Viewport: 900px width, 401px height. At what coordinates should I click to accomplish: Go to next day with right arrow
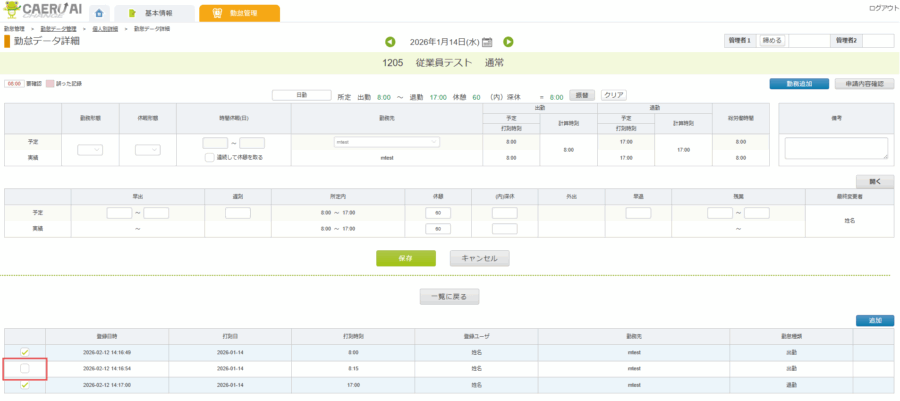(508, 42)
